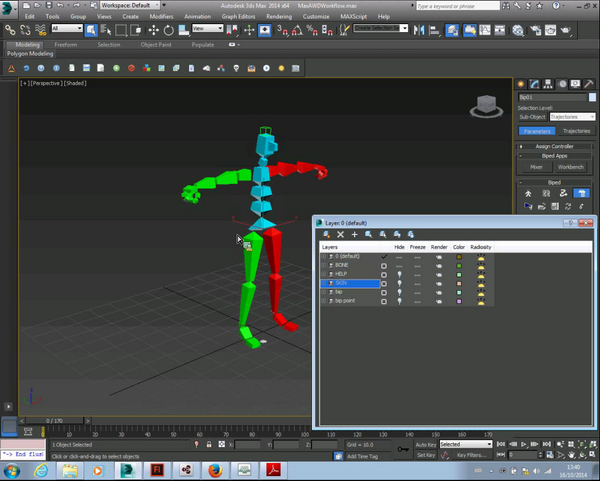Open the Utilities command panel tab
600x481 pixels.
click(x=589, y=84)
